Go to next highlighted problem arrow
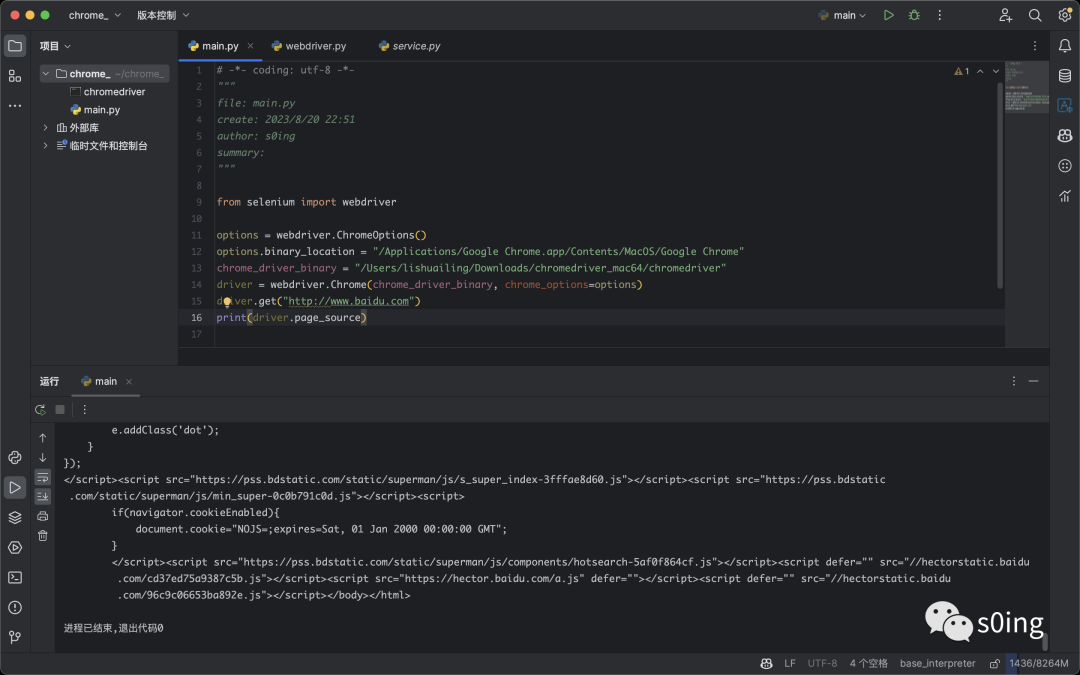Viewport: 1080px width, 675px height. pos(996,71)
